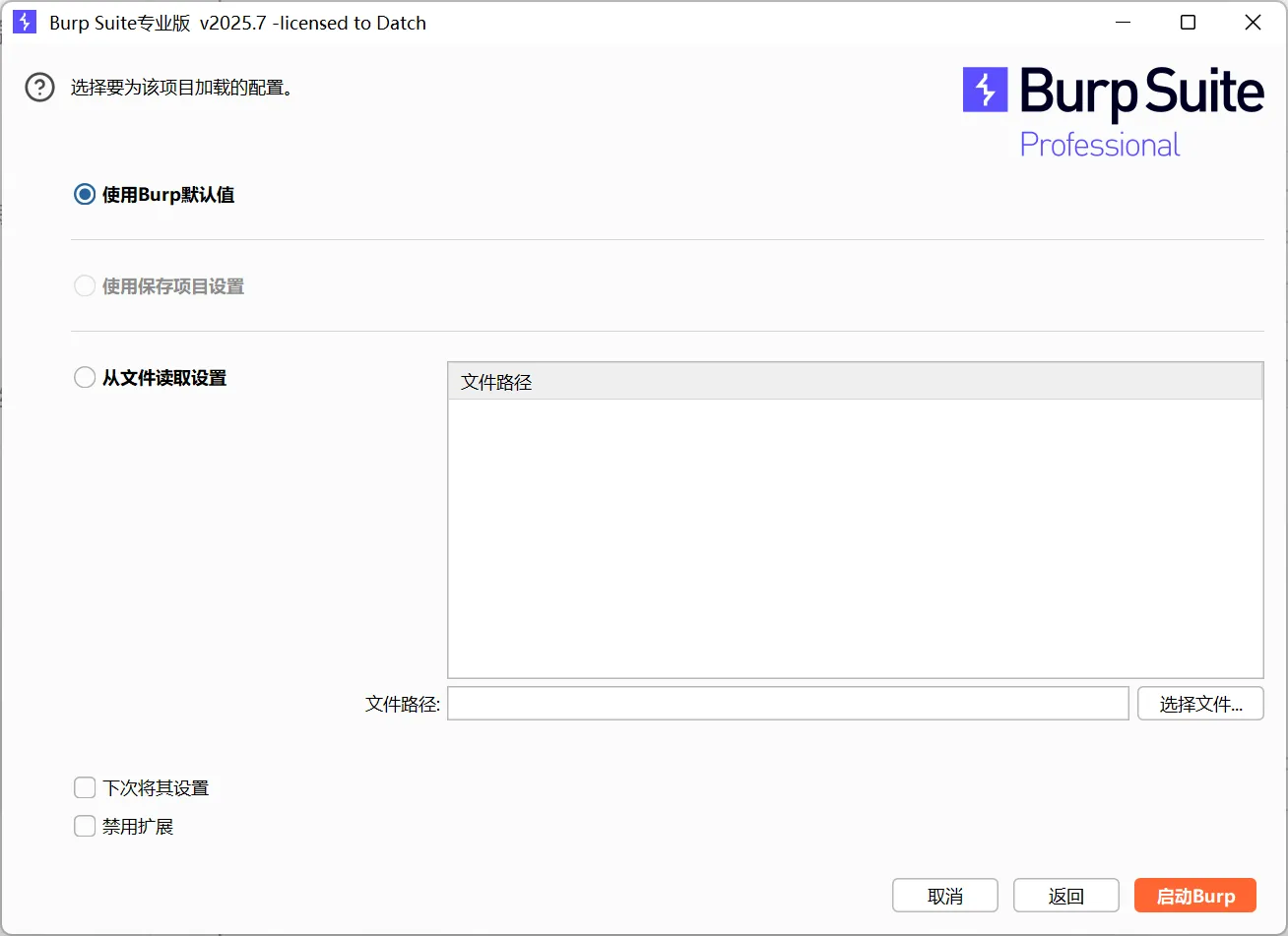
Task: Click the 选择要为该项目加载的配置 instruction text
Action: click(x=182, y=88)
